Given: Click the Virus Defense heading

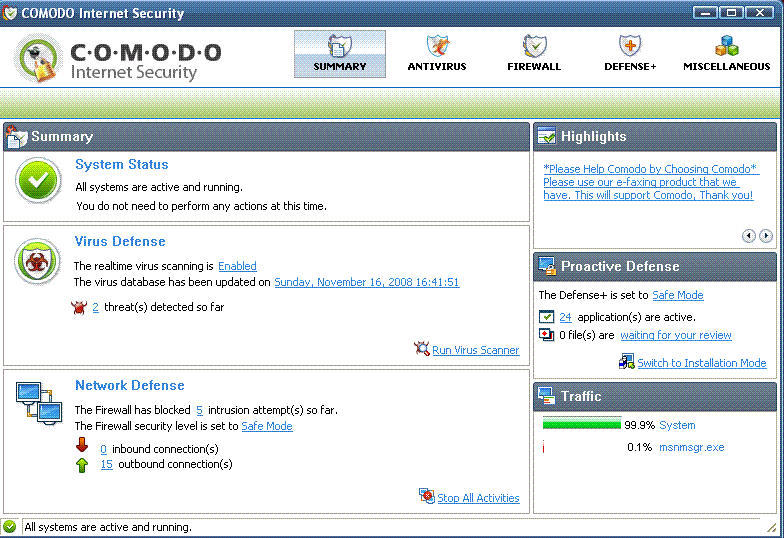Looking at the screenshot, I should point(120,241).
